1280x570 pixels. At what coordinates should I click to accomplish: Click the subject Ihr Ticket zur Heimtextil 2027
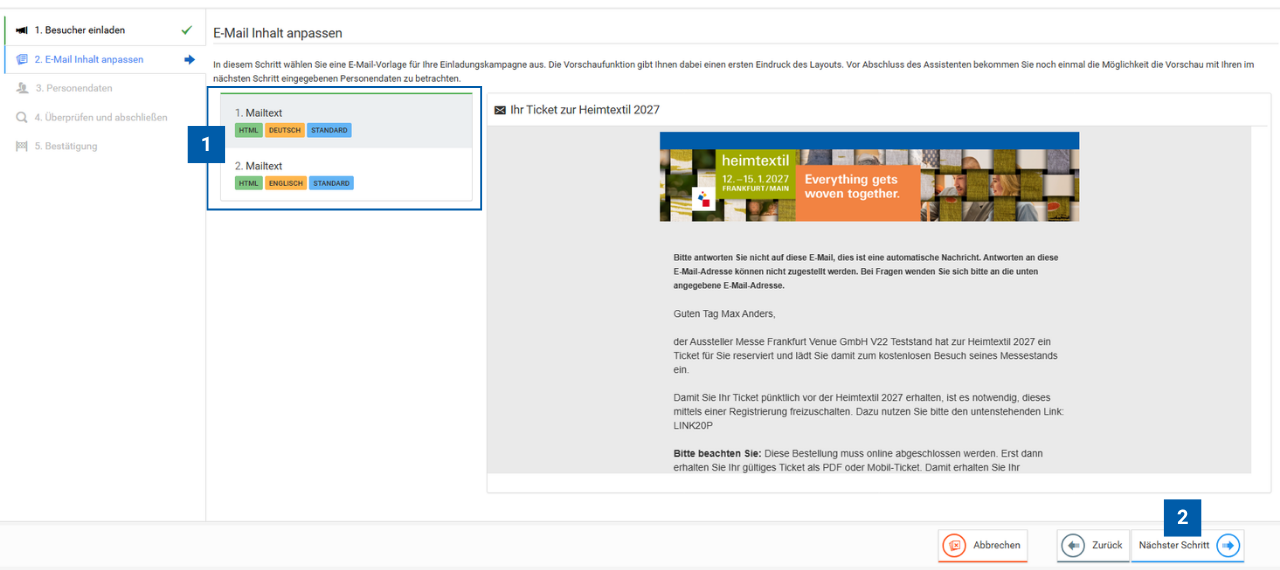pos(585,110)
